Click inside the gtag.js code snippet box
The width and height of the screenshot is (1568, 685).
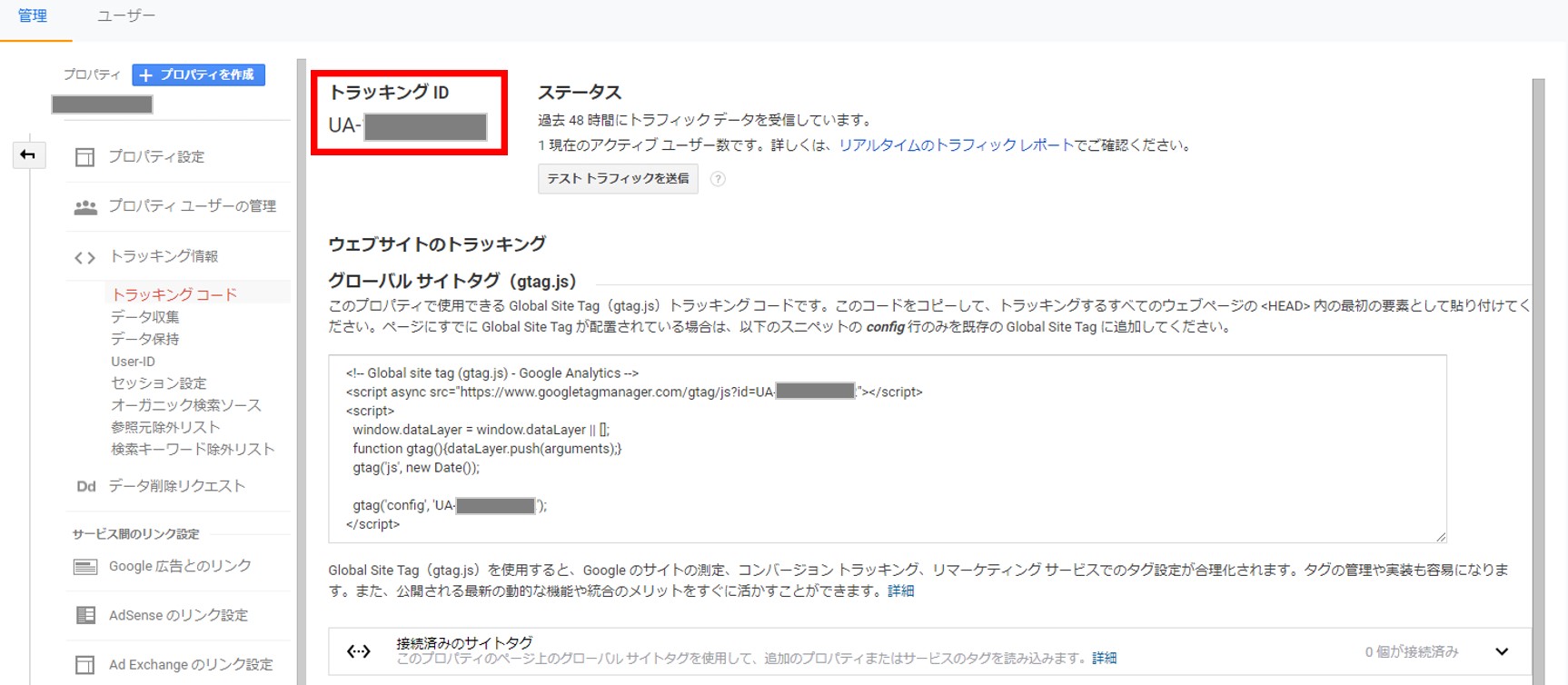[888, 449]
